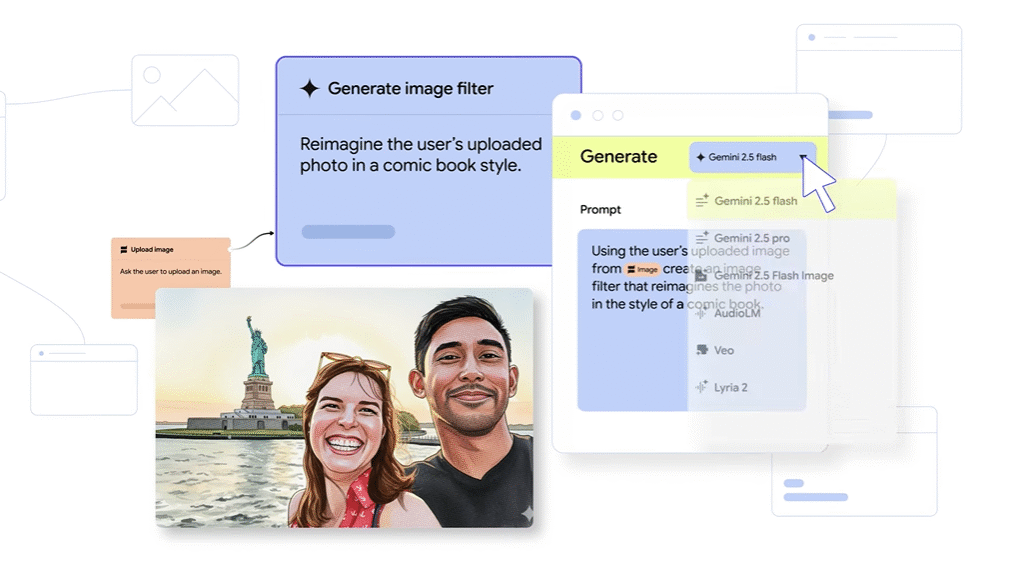Click the Veo video model icon
The image size is (1024, 571).
point(702,350)
